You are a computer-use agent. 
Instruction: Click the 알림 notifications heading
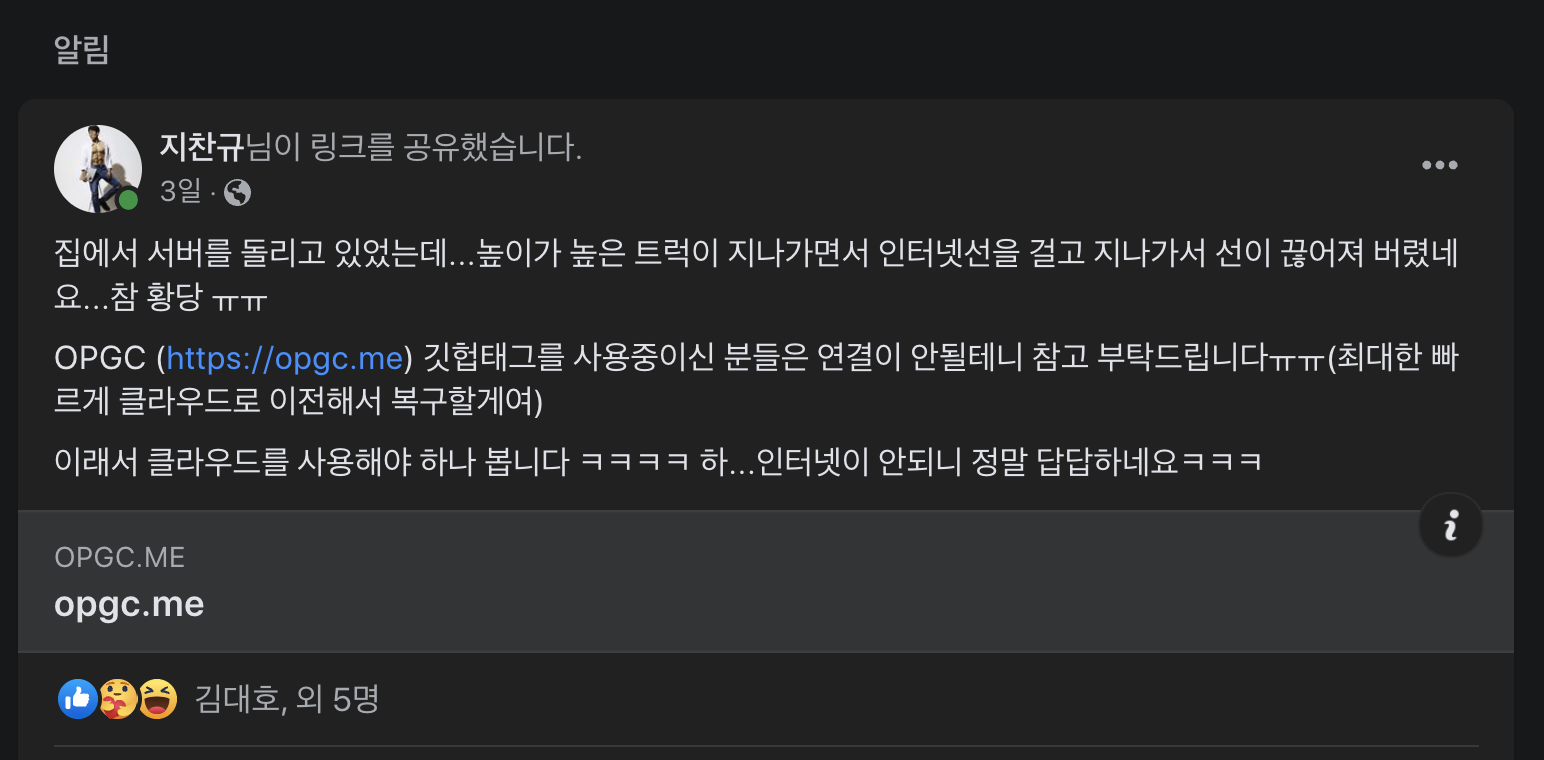tap(81, 49)
